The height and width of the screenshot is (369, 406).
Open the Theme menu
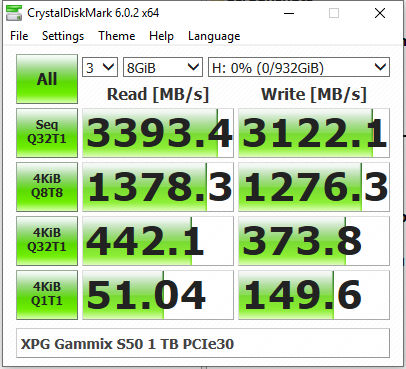[117, 36]
